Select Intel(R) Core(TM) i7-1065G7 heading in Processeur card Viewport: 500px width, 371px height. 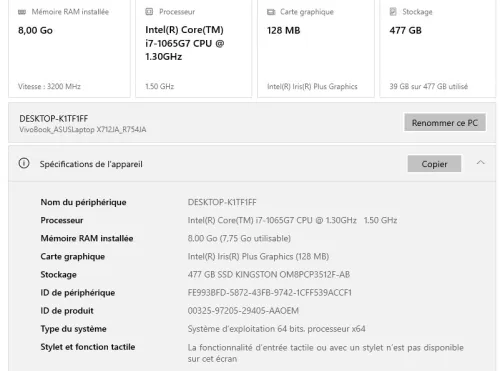(185, 43)
